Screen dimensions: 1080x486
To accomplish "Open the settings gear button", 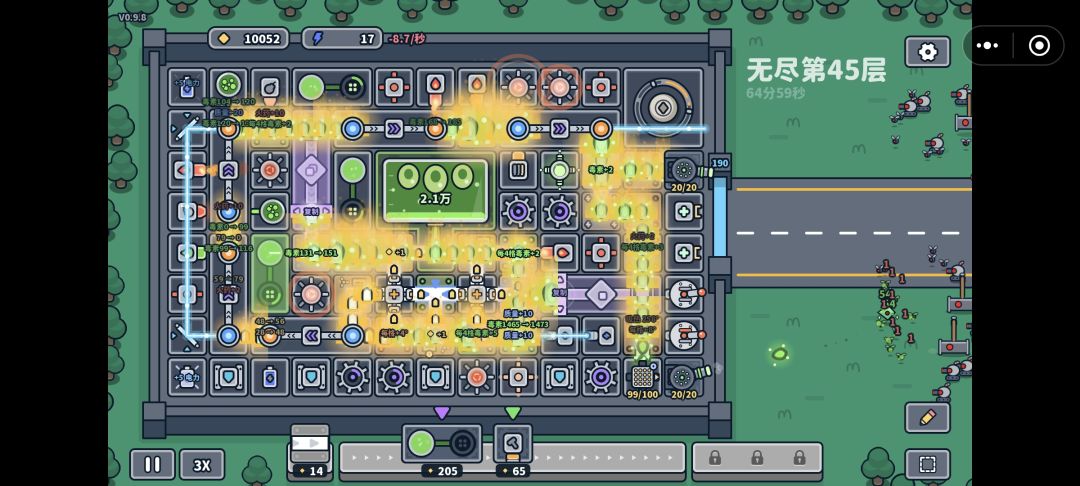I will point(927,52).
